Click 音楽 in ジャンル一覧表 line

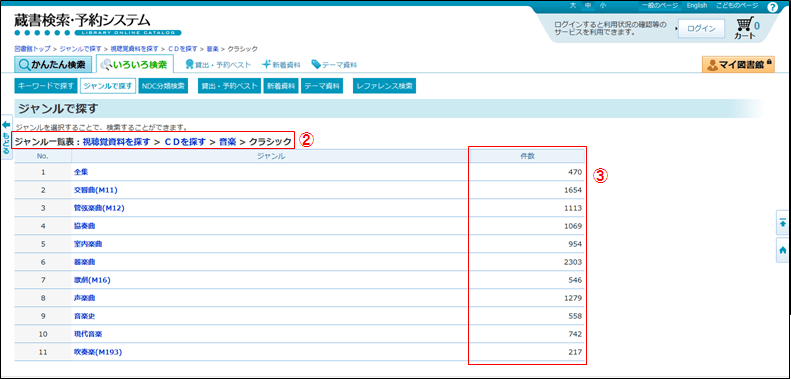[x=228, y=142]
